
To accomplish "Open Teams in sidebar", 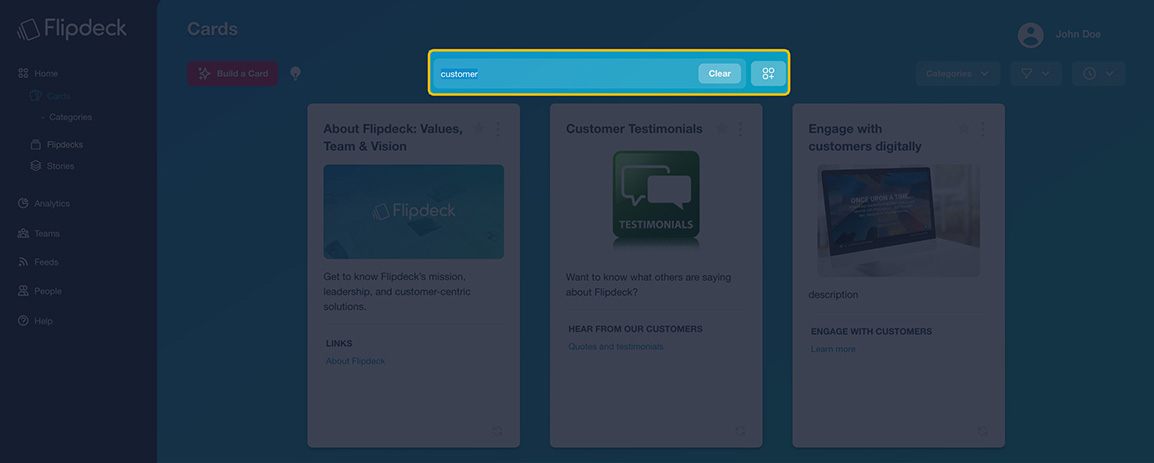I will (x=38, y=233).
